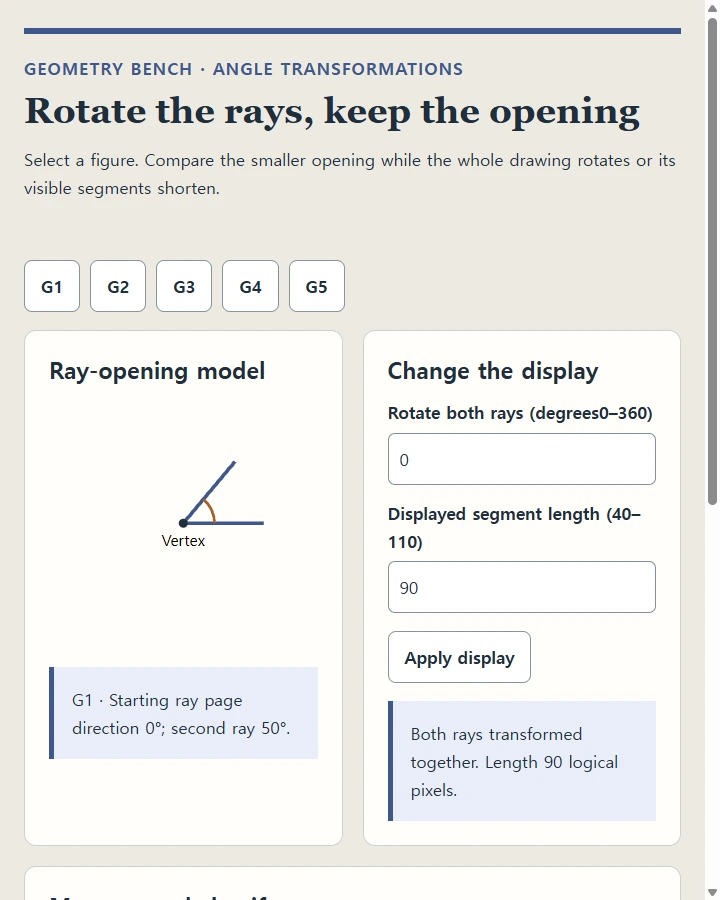The height and width of the screenshot is (900, 720).
Task: Click the 'Rotate the rays, keep the opening' title
Action: click(x=332, y=111)
